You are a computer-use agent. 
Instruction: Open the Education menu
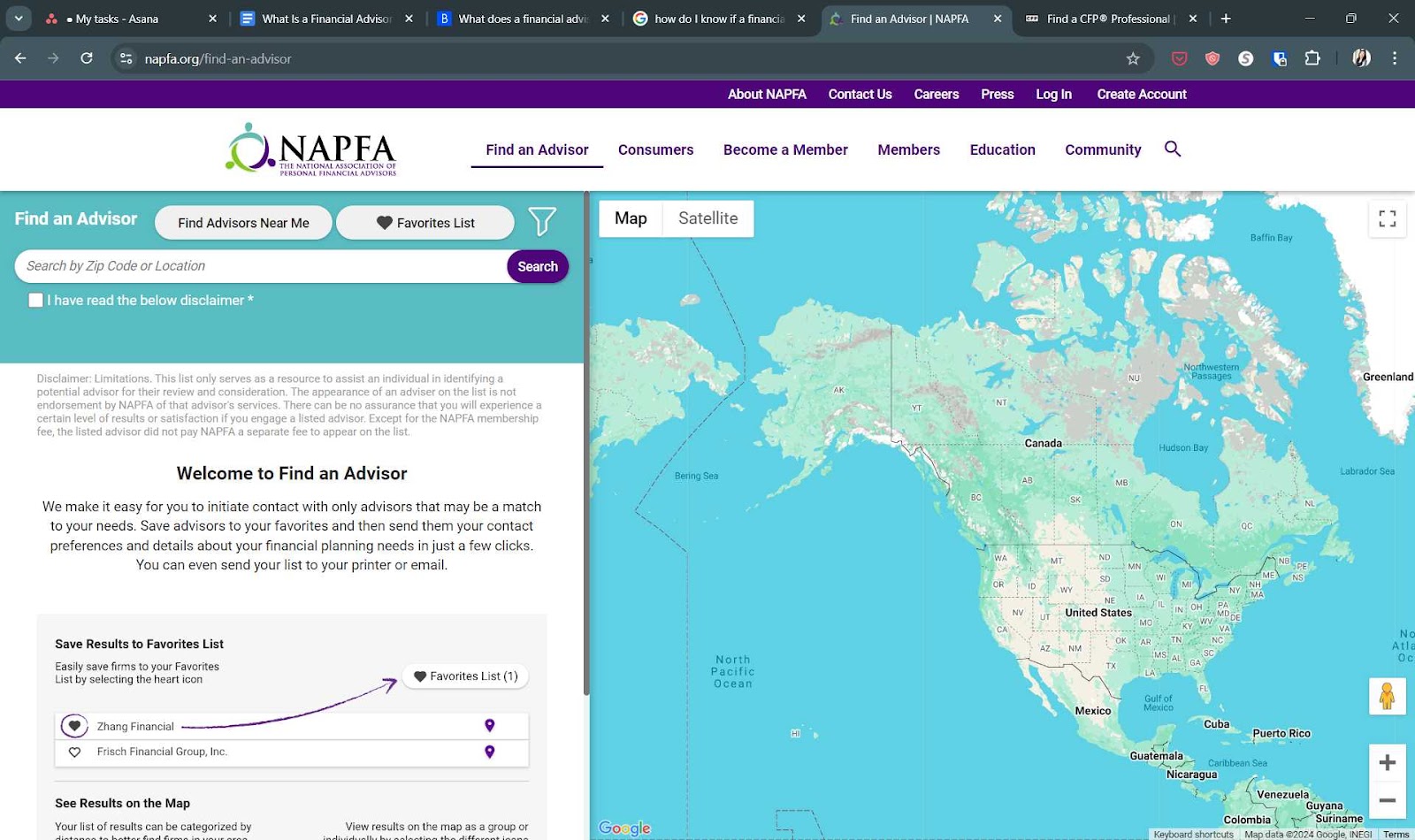(1002, 150)
